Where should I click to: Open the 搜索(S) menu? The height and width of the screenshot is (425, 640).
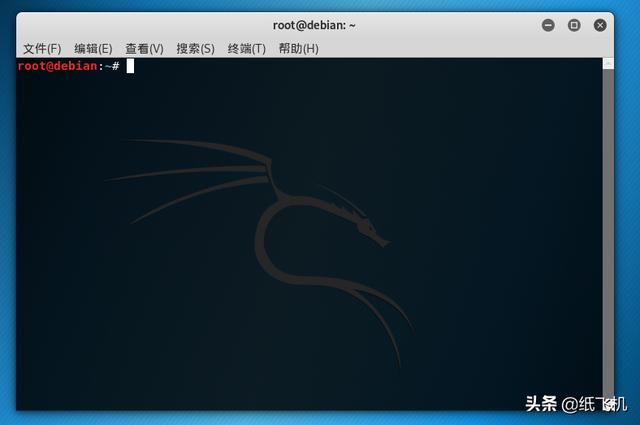(x=196, y=49)
